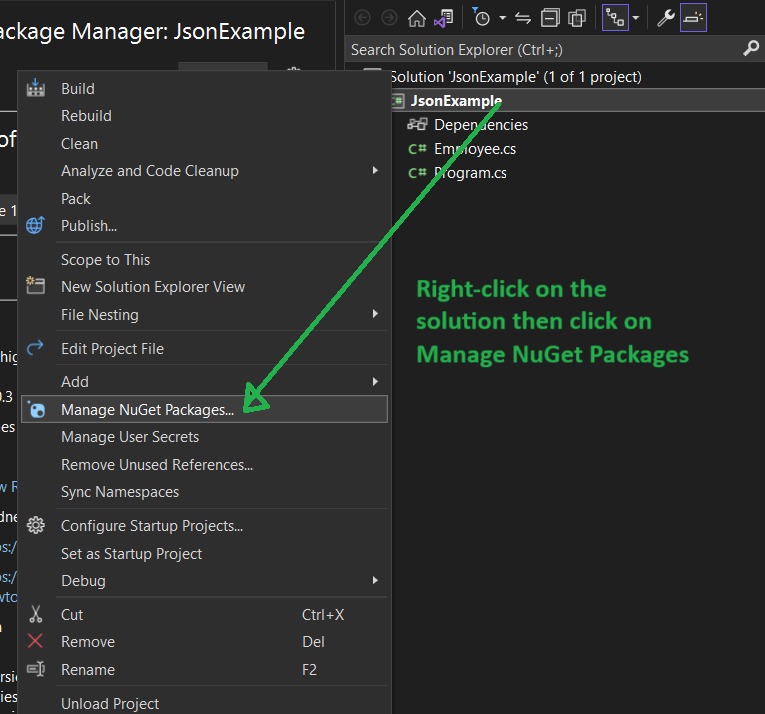Click the search magnifier icon
765x714 pixels.
click(751, 49)
